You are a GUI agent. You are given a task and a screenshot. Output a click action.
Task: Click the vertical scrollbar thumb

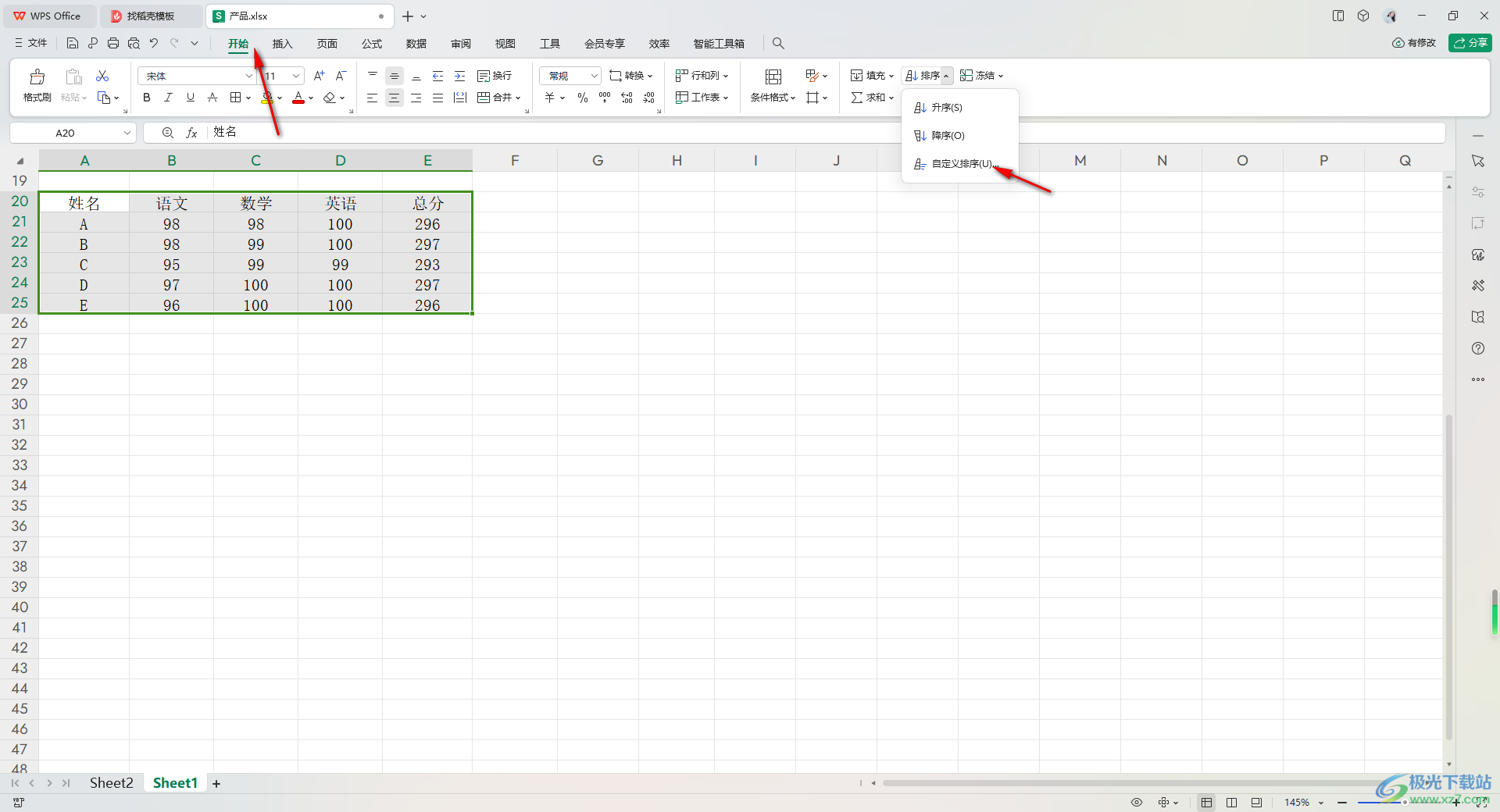pyautogui.click(x=1449, y=577)
